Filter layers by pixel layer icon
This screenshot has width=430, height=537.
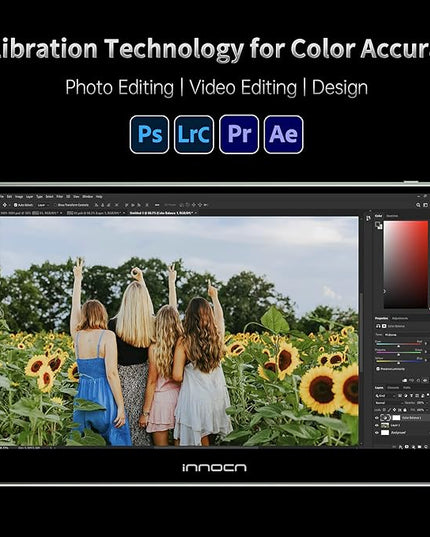400,396
